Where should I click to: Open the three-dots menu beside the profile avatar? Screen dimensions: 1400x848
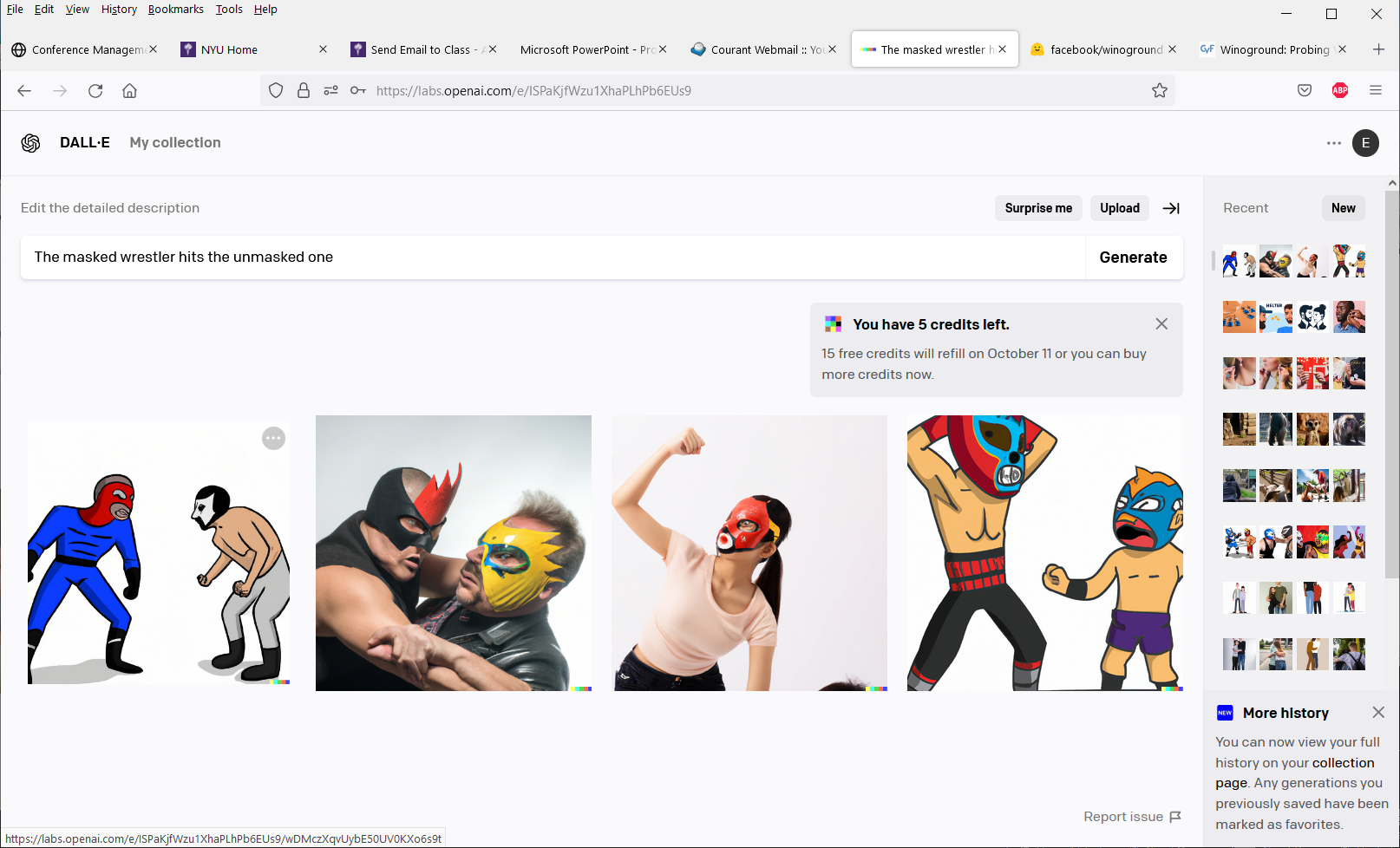point(1333,143)
